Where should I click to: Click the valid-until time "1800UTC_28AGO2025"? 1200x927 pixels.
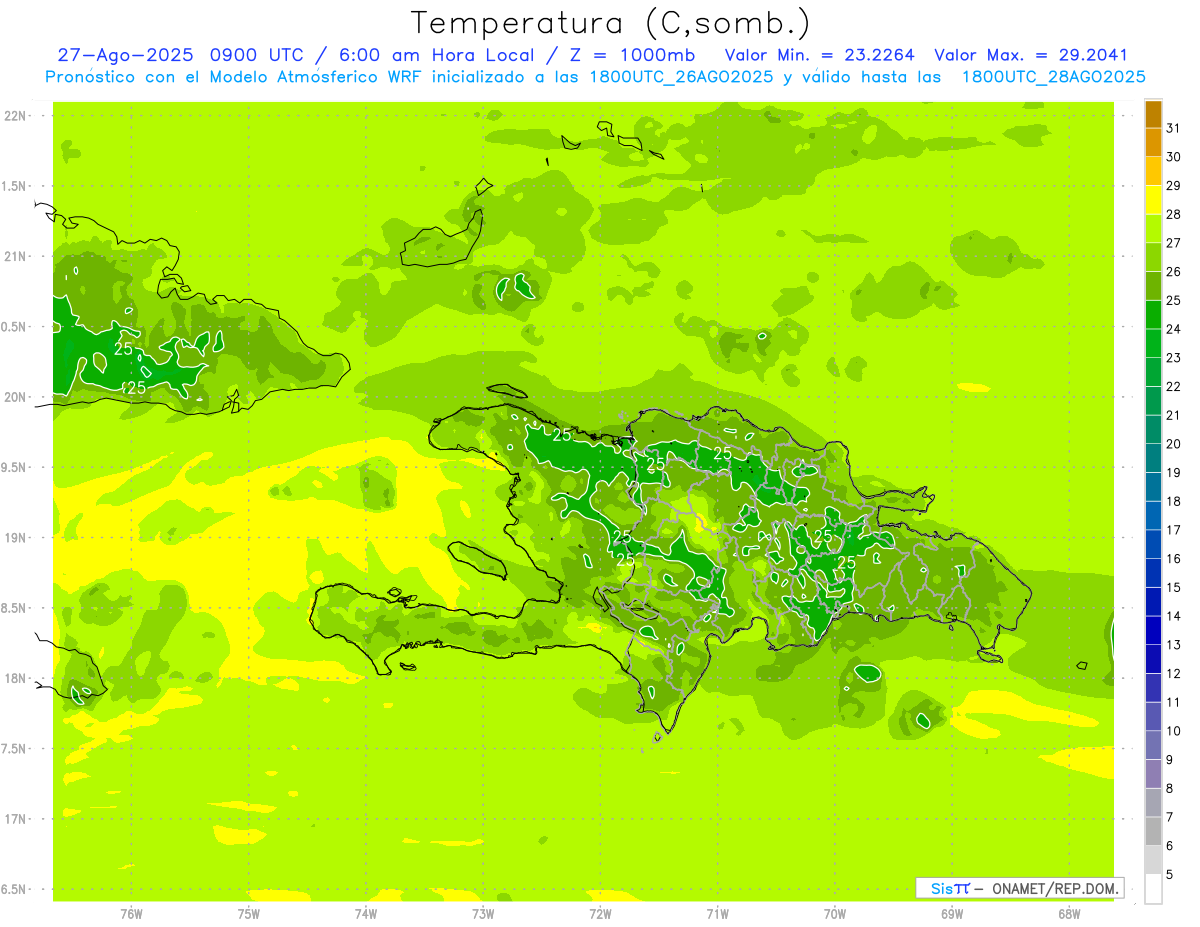coord(1053,77)
